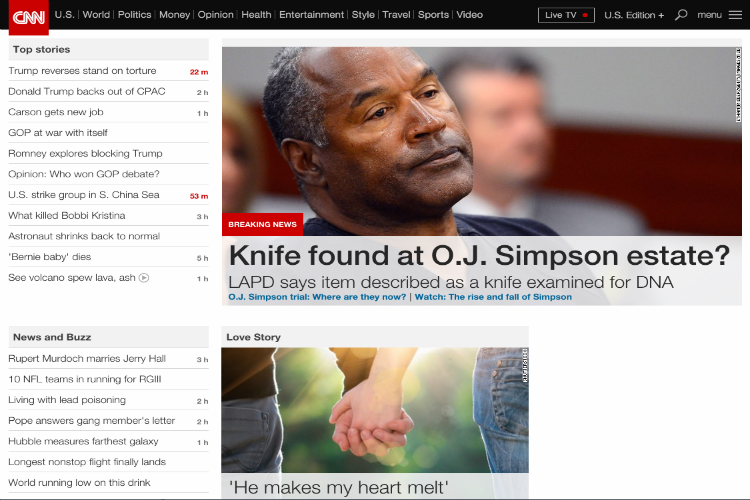Click the '53 m' timestamp
This screenshot has height=500, width=750.
point(199,196)
